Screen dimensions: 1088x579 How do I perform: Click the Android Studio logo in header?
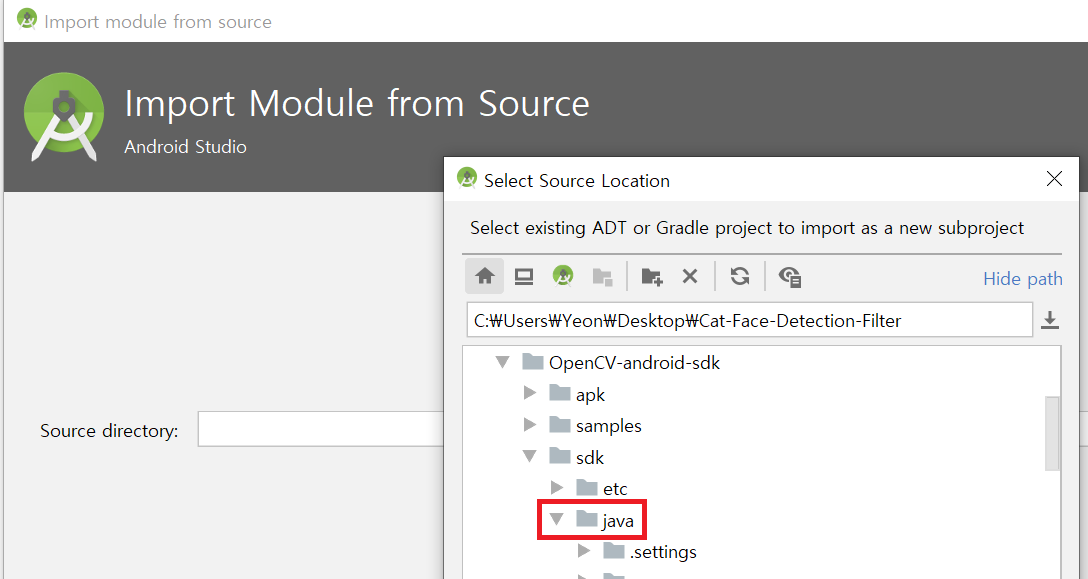pyautogui.click(x=64, y=116)
